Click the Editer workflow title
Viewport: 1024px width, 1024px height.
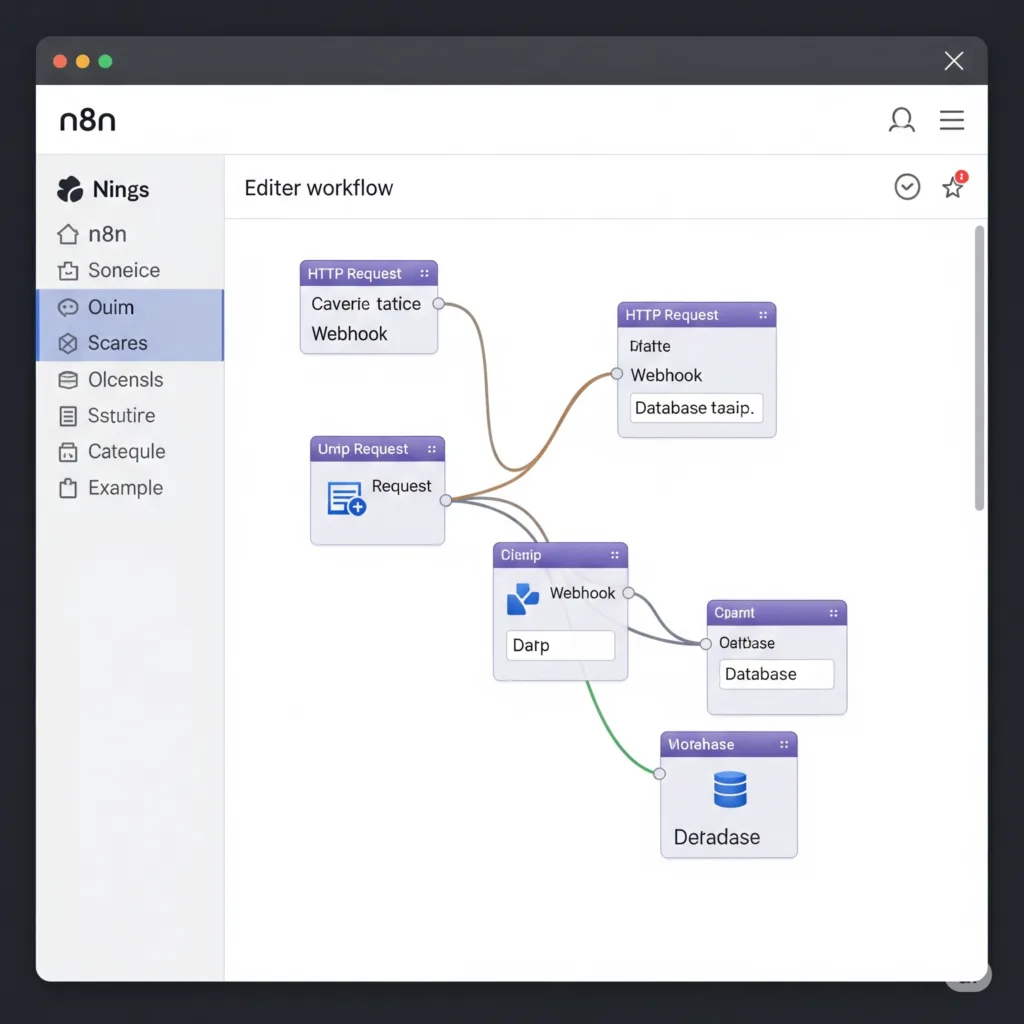pos(318,188)
